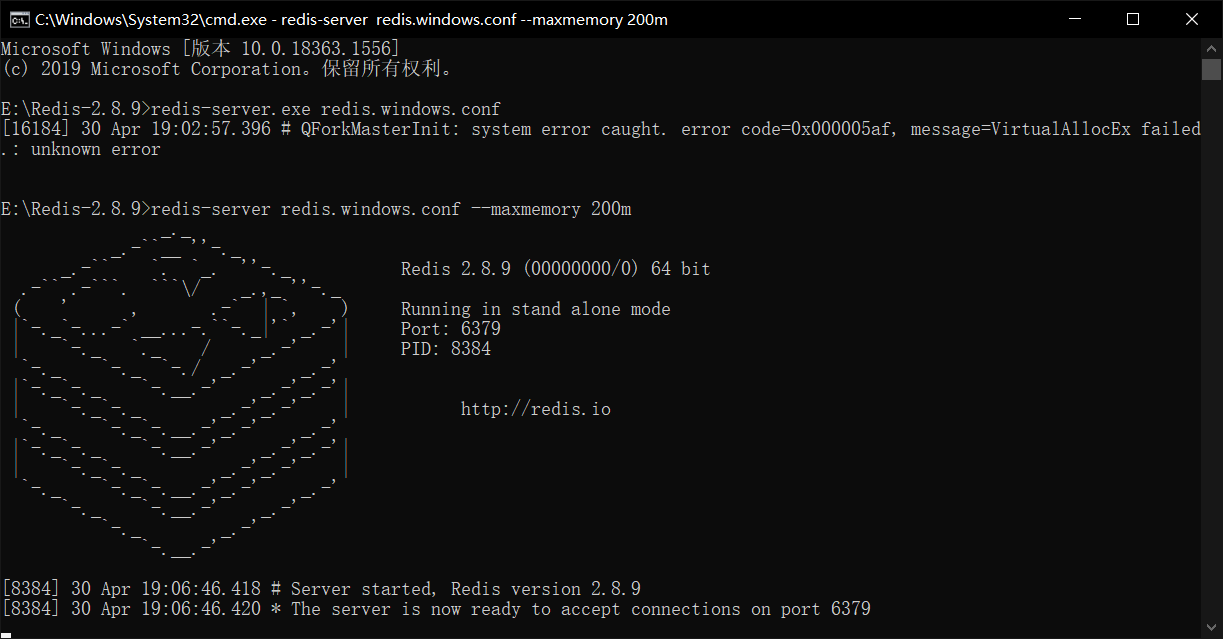
Task: Minimize the cmd.exe window
Action: click(1075, 19)
